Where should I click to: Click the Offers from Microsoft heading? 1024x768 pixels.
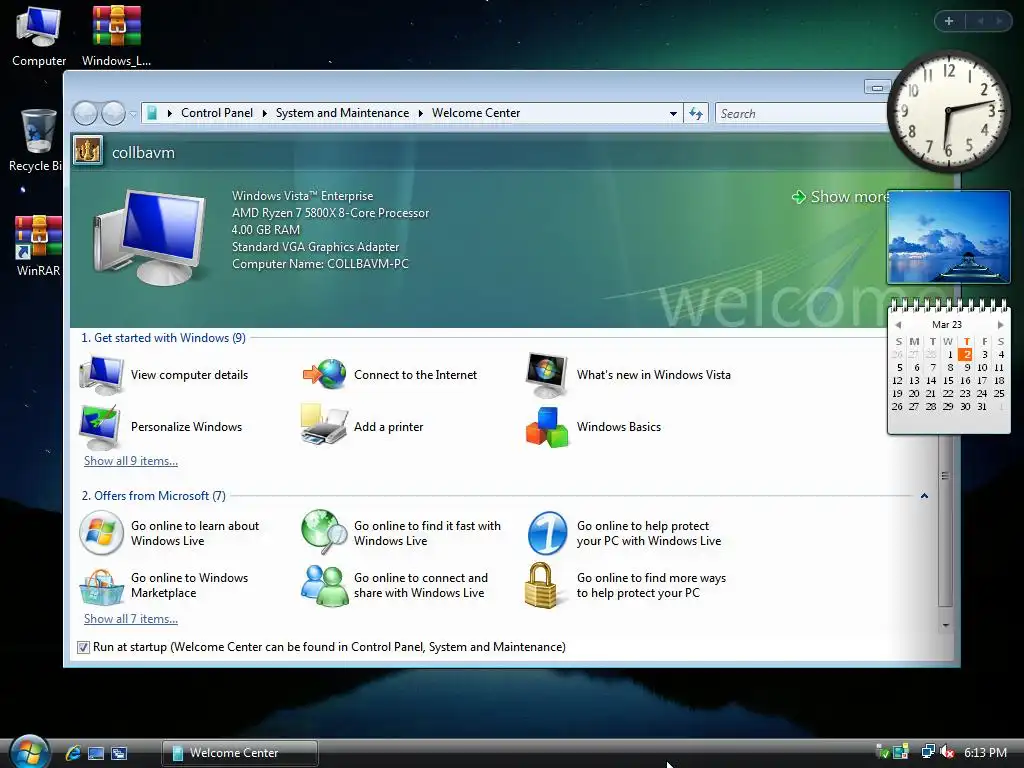pos(153,496)
